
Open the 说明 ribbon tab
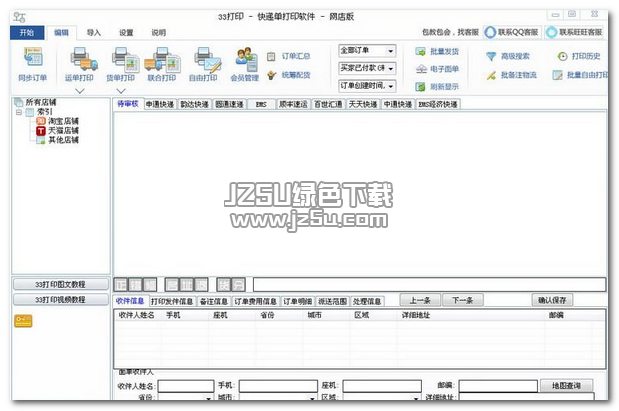pyautogui.click(x=159, y=33)
